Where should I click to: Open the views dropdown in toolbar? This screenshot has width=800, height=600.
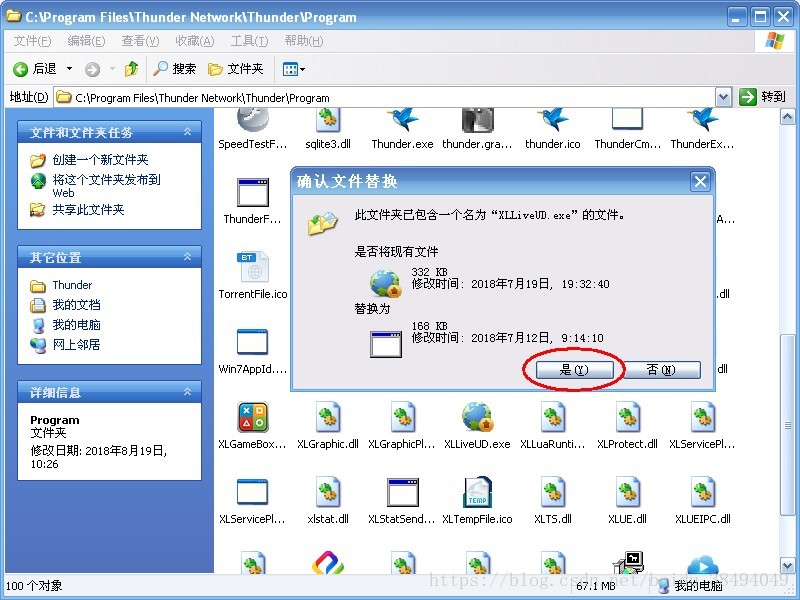coord(293,69)
